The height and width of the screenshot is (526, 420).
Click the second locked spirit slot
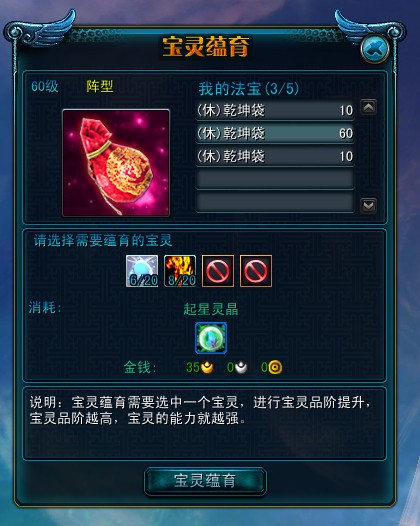click(256, 271)
